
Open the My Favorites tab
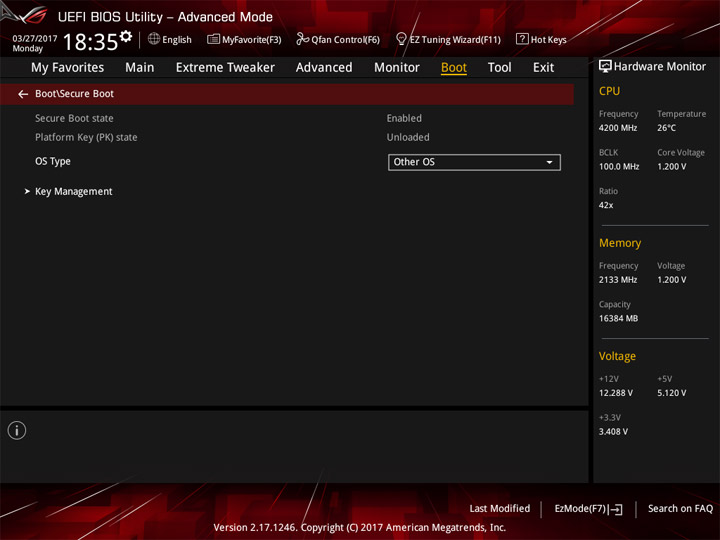(68, 68)
